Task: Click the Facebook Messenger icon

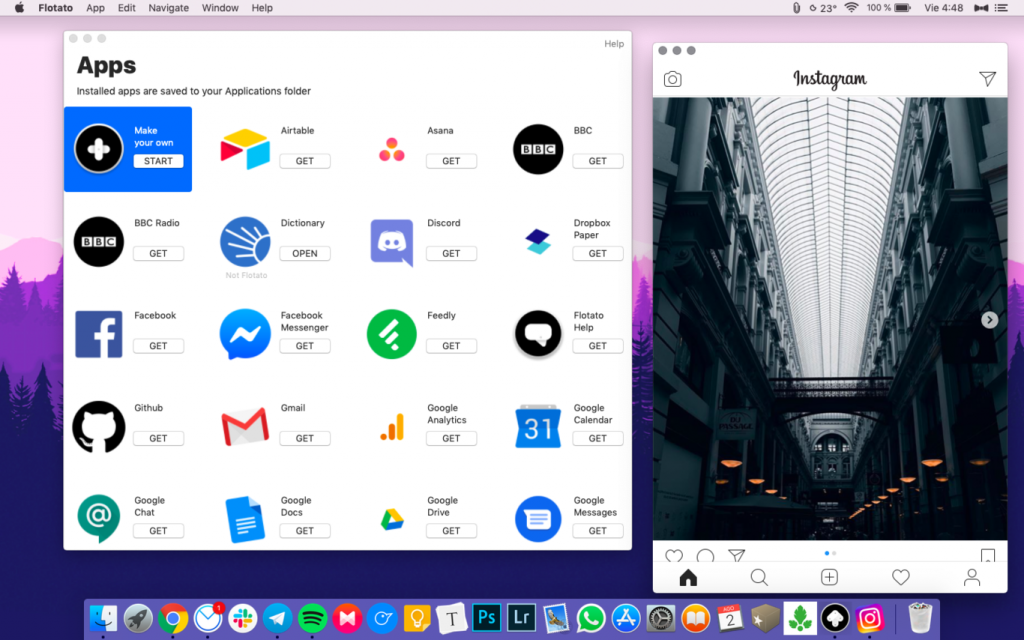Action: (245, 334)
